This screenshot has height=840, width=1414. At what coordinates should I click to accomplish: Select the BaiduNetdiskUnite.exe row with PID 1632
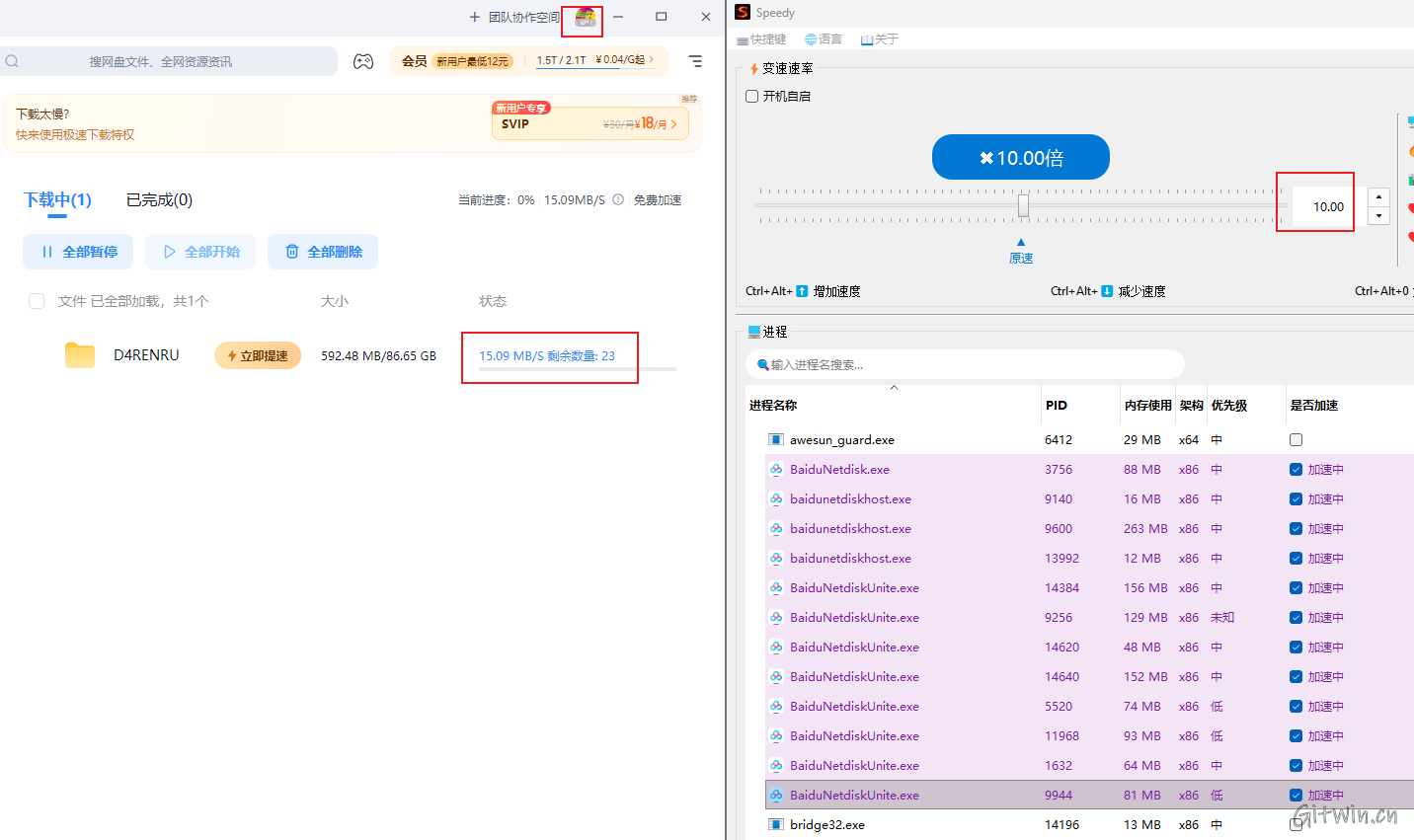tap(1089, 765)
